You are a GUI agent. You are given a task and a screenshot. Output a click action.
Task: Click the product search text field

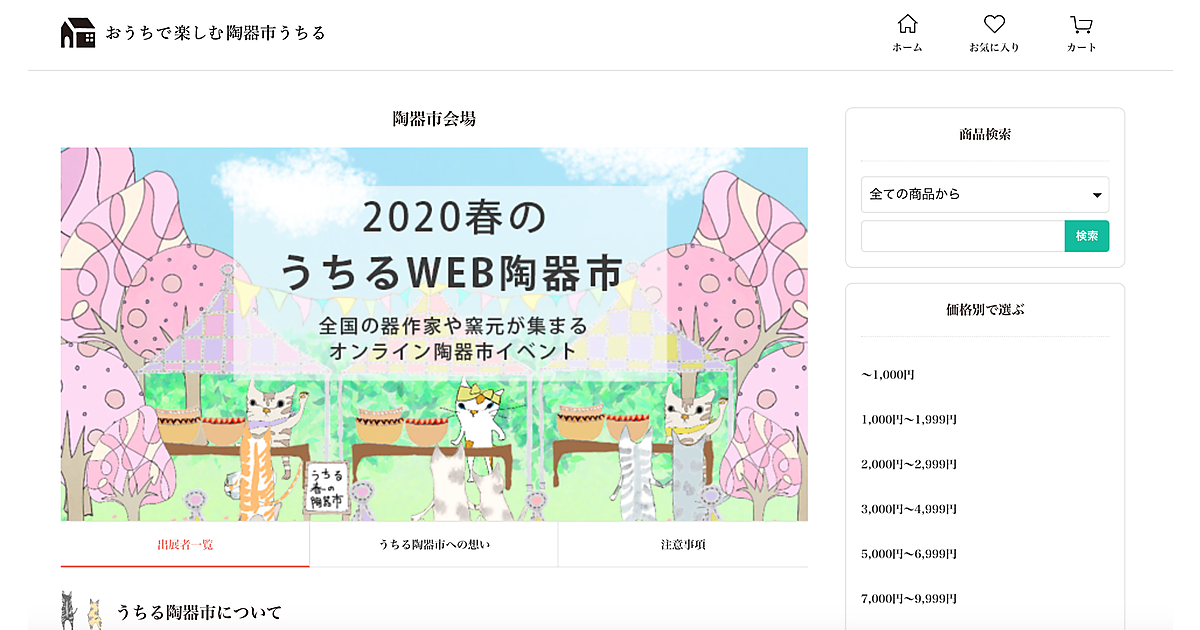[x=963, y=236]
